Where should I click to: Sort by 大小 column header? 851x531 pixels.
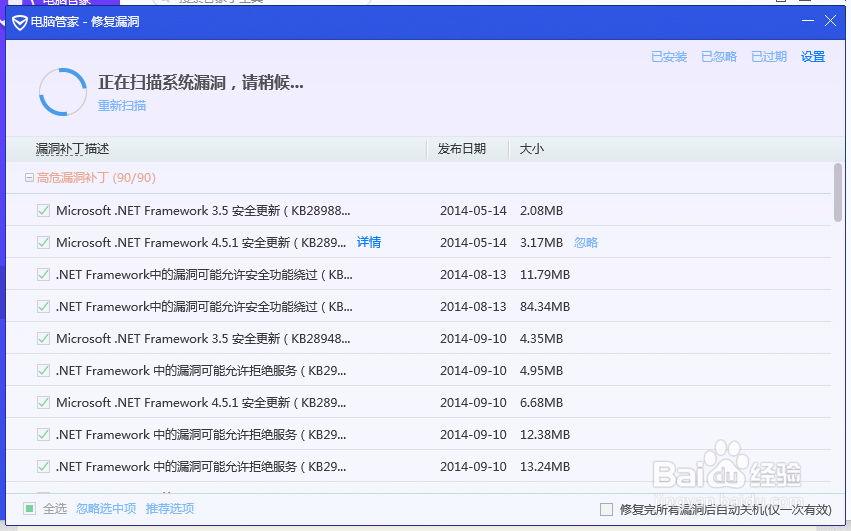coord(531,149)
